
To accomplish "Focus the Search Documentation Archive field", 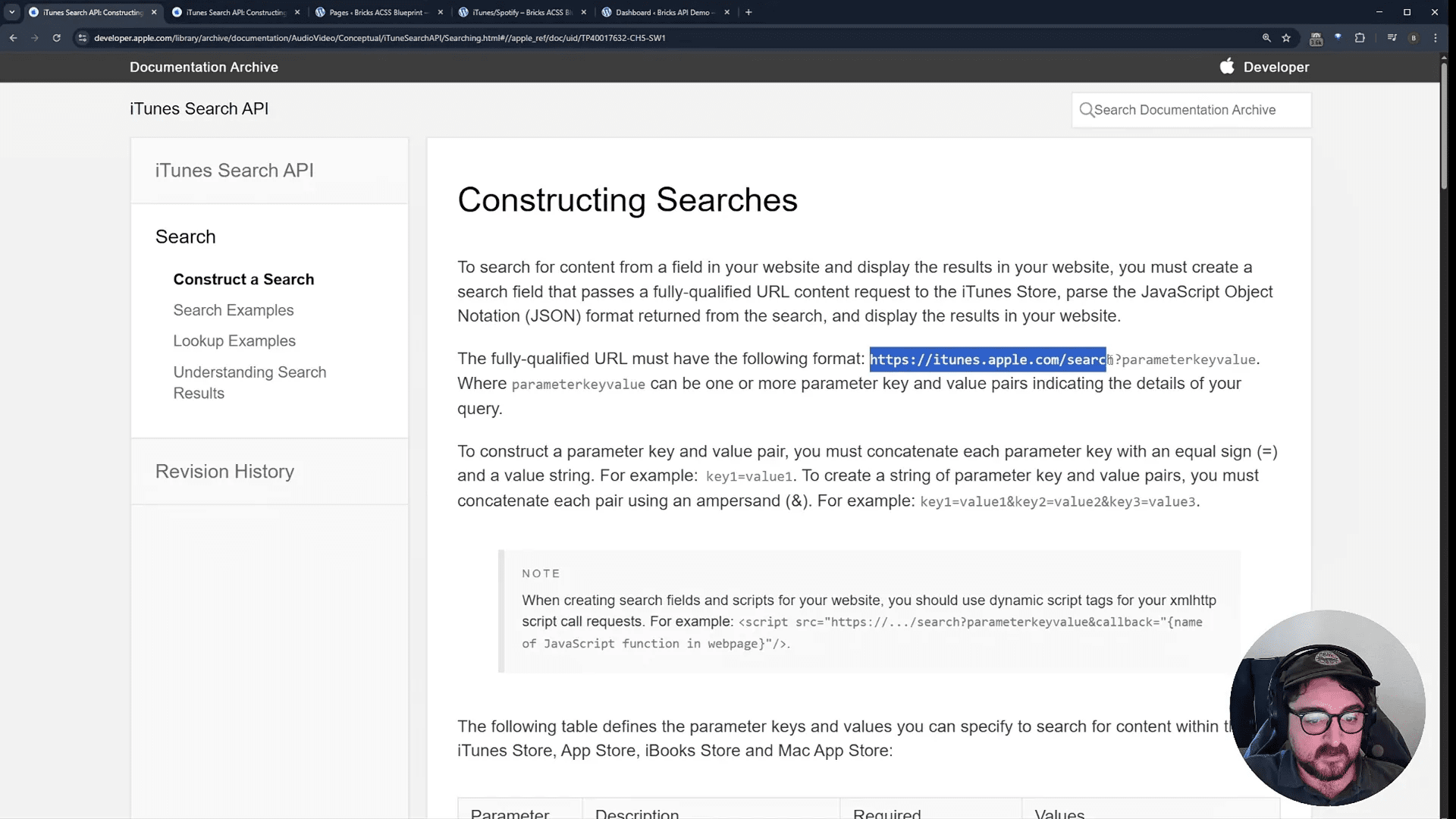I will point(1191,110).
